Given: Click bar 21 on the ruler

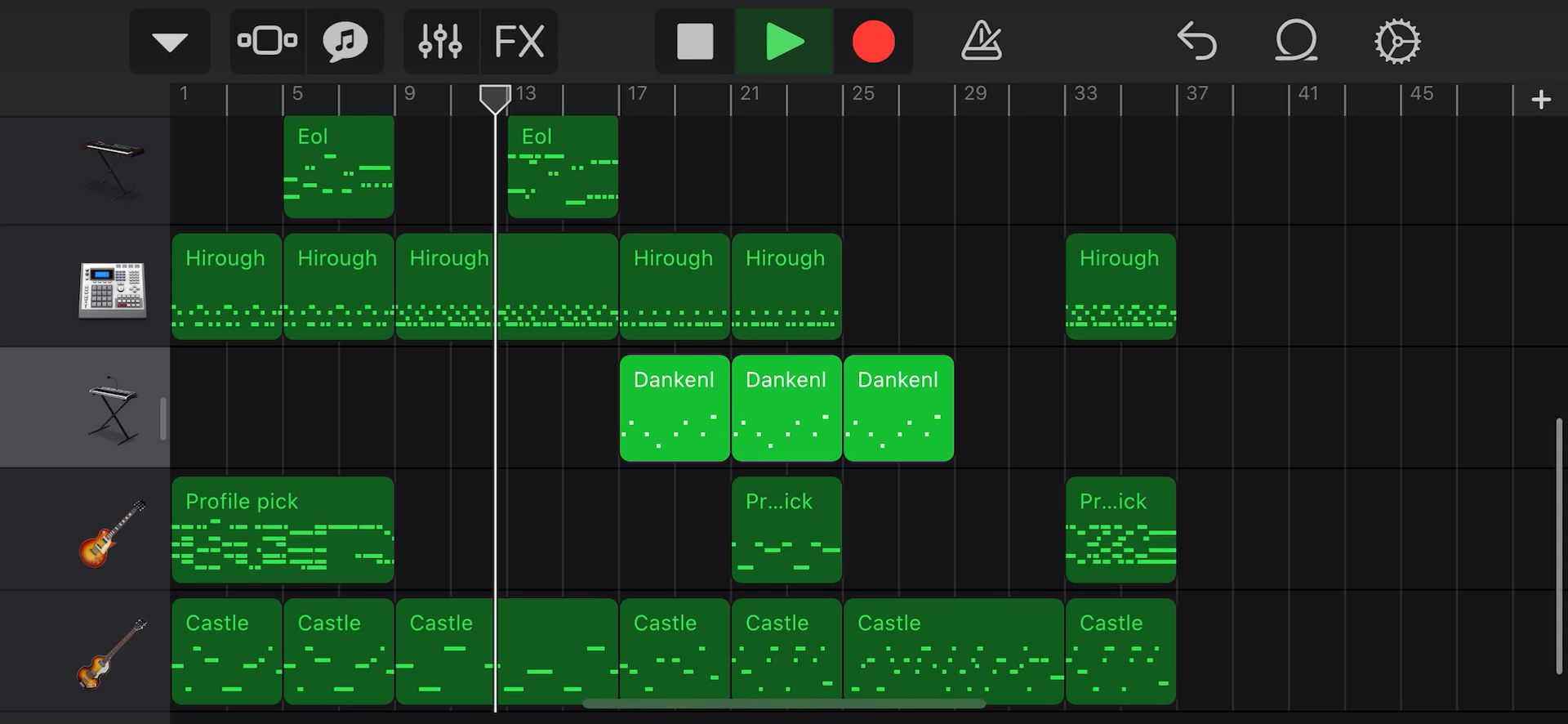Looking at the screenshot, I should 750,93.
